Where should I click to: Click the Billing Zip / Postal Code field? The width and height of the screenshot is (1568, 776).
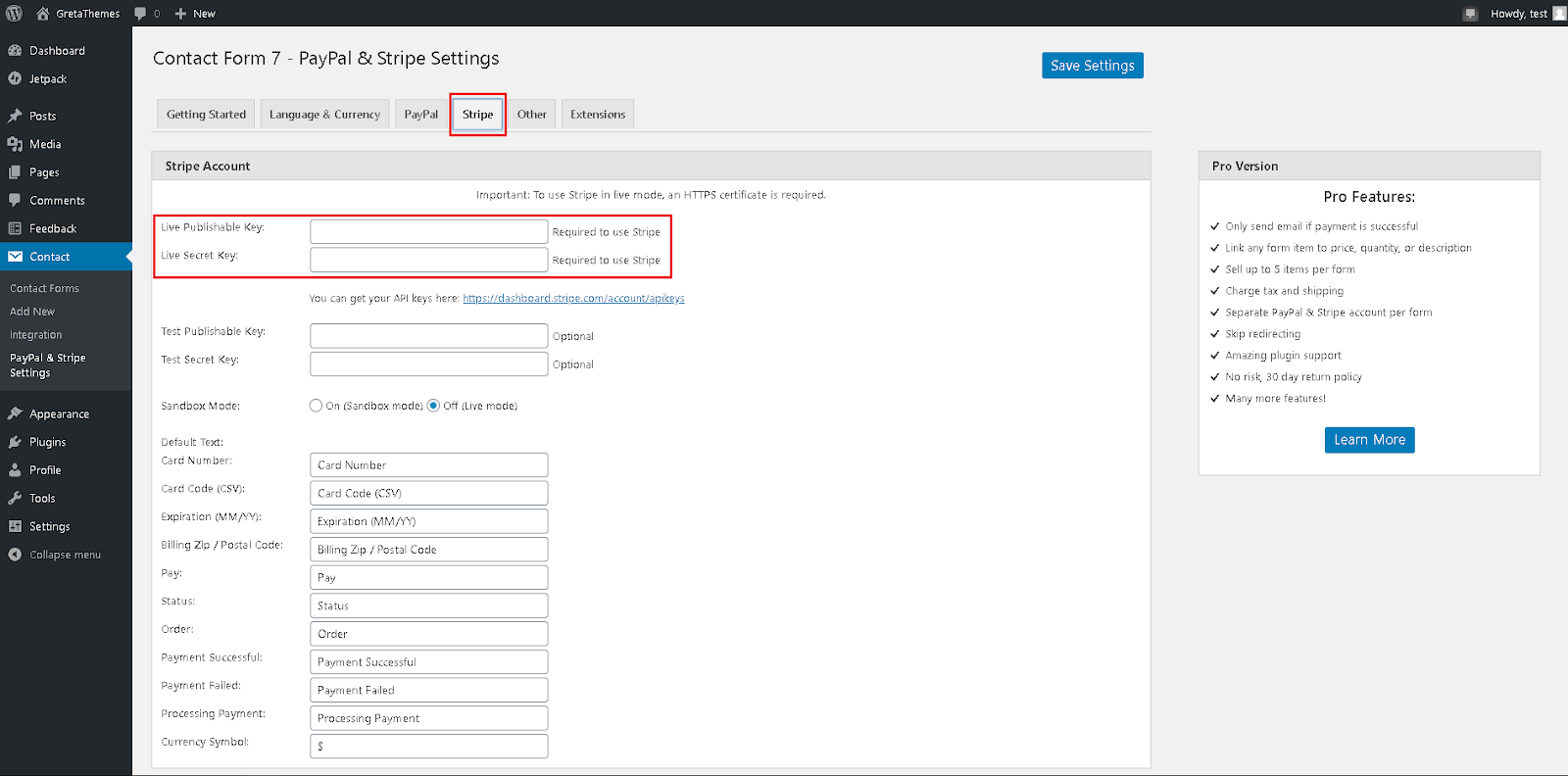click(x=429, y=550)
